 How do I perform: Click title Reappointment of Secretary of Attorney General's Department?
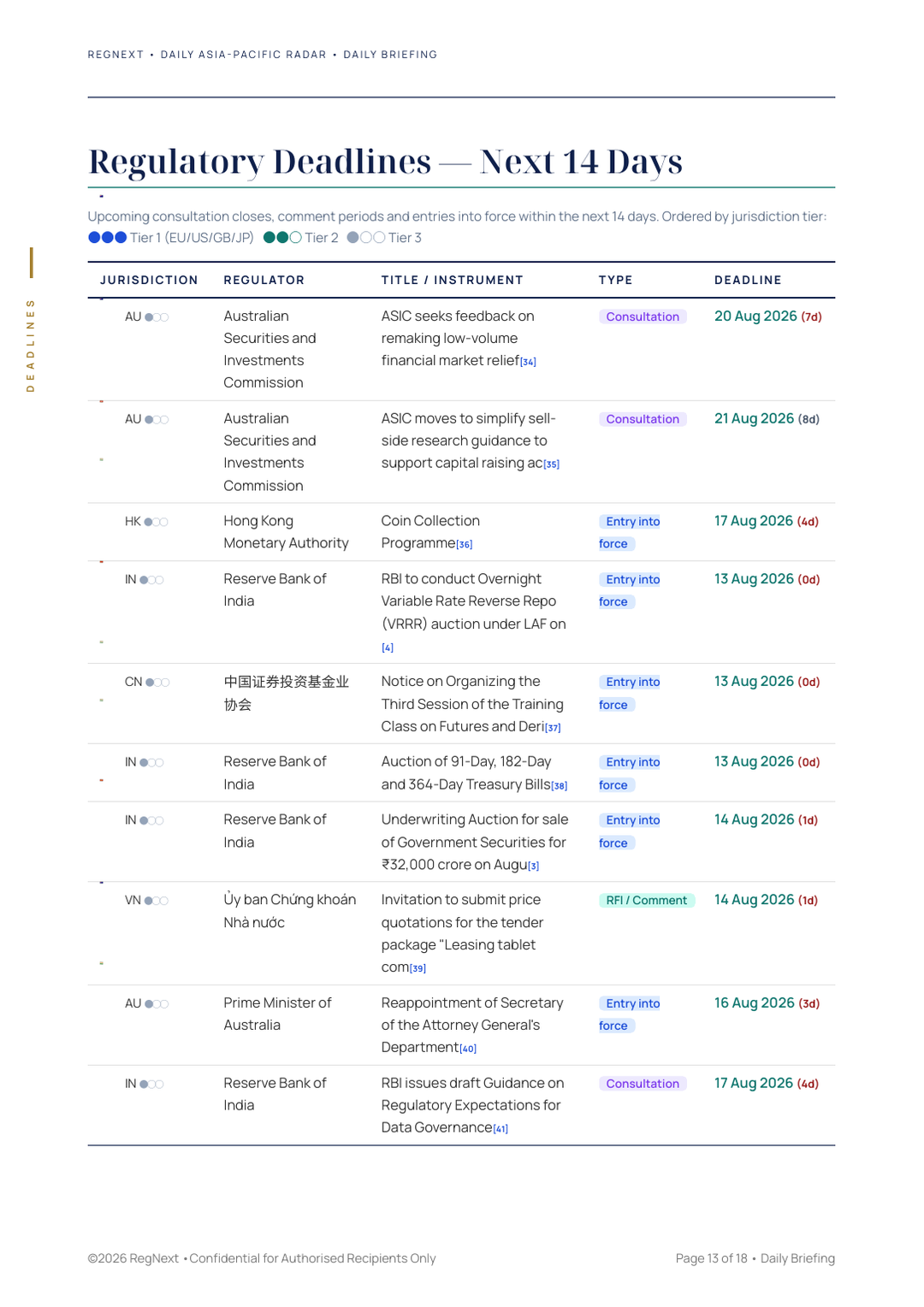pos(472,1025)
